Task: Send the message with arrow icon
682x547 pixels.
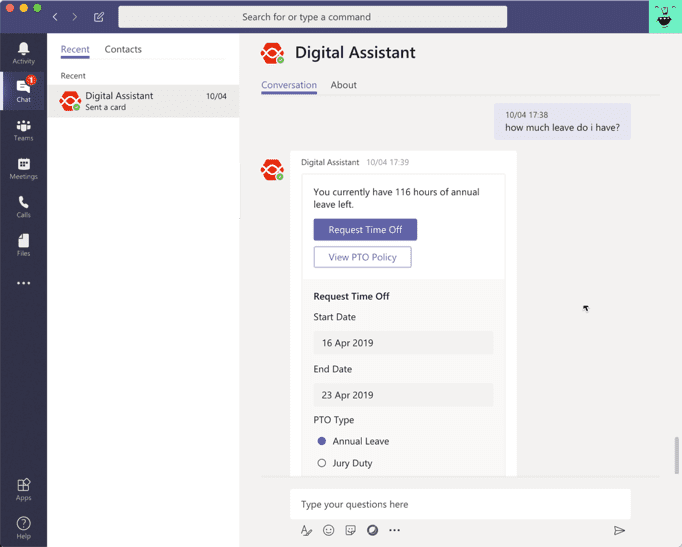Action: click(x=619, y=530)
